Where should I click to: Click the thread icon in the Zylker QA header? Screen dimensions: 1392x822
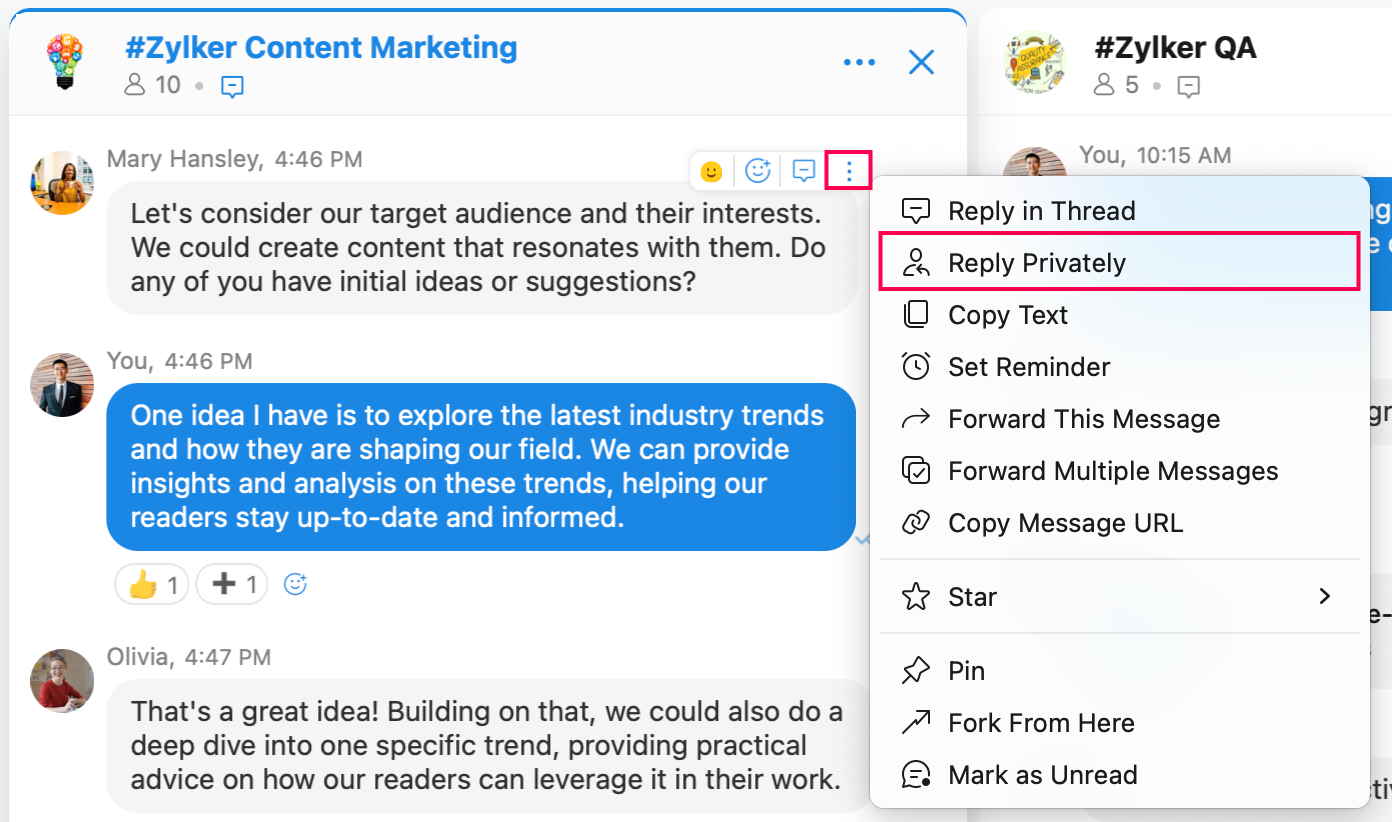[1188, 87]
